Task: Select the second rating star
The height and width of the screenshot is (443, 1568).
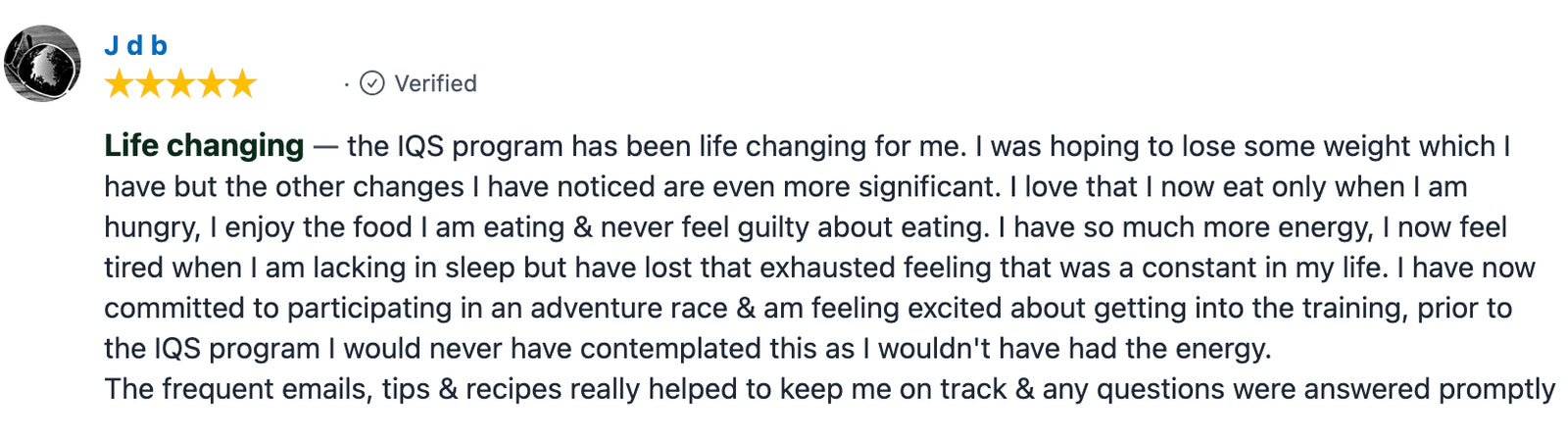Action: 150,84
